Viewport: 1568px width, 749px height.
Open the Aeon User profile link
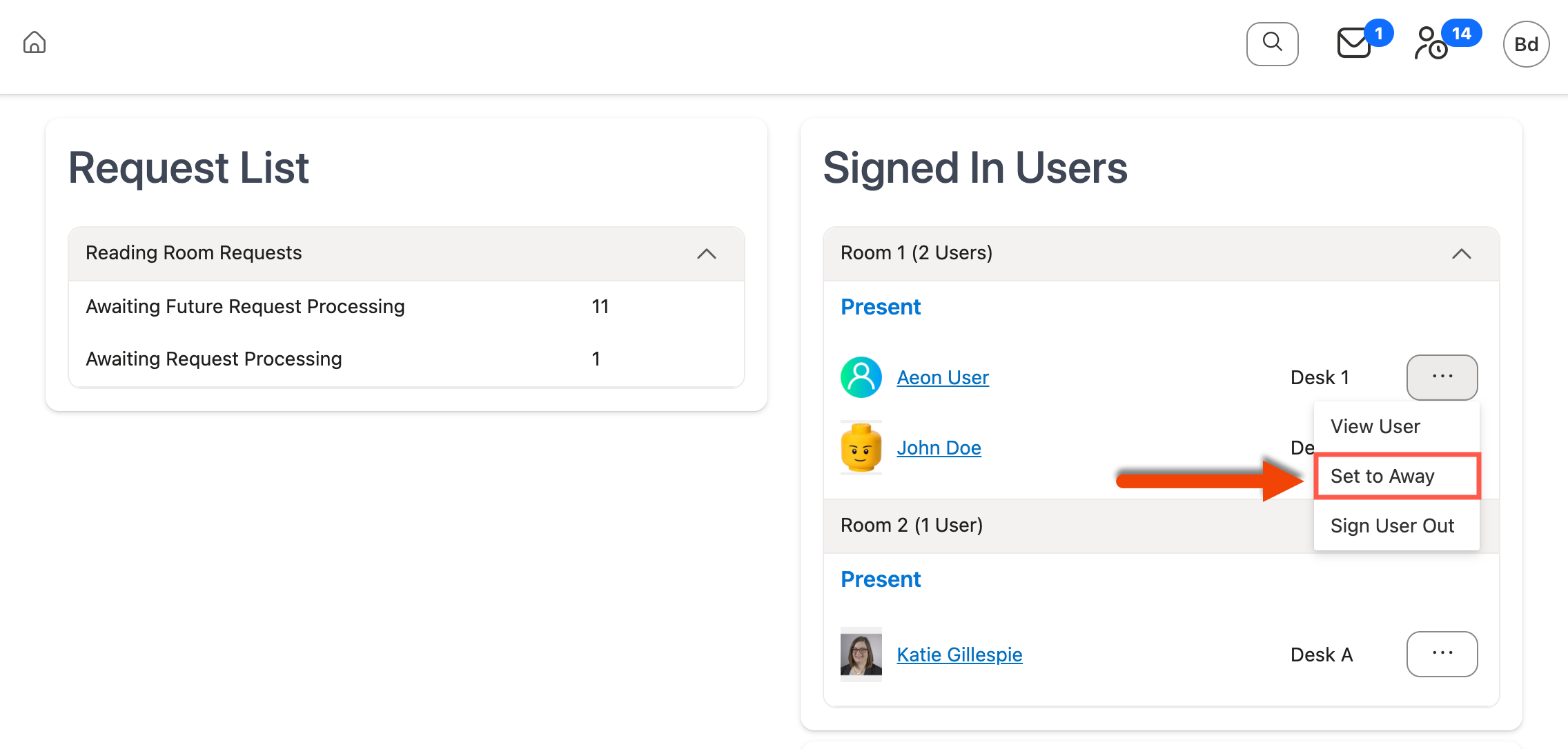943,378
